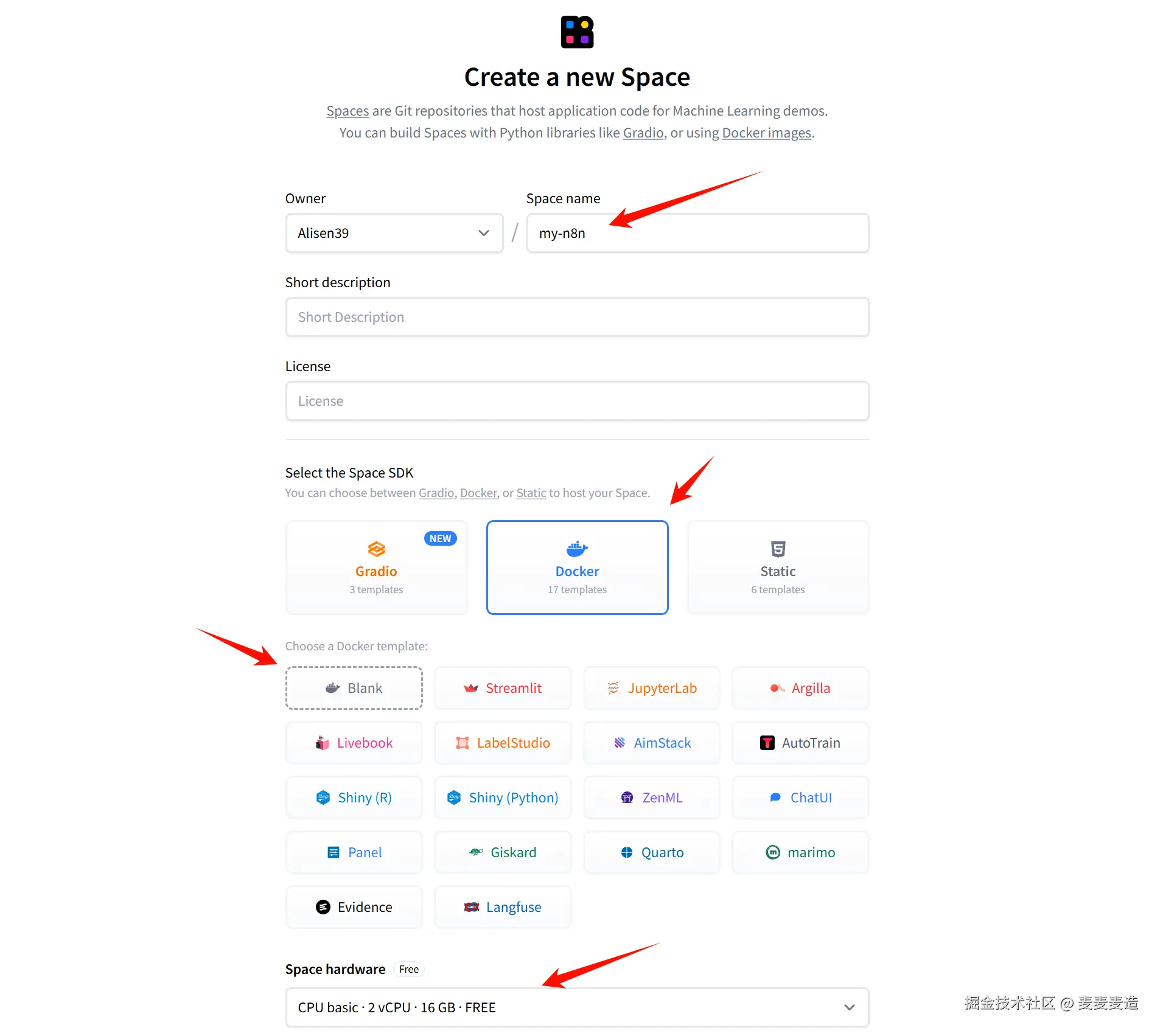Viewport: 1163px width, 1036px height.
Task: Expand the Space hardware dropdown
Action: (576, 1007)
